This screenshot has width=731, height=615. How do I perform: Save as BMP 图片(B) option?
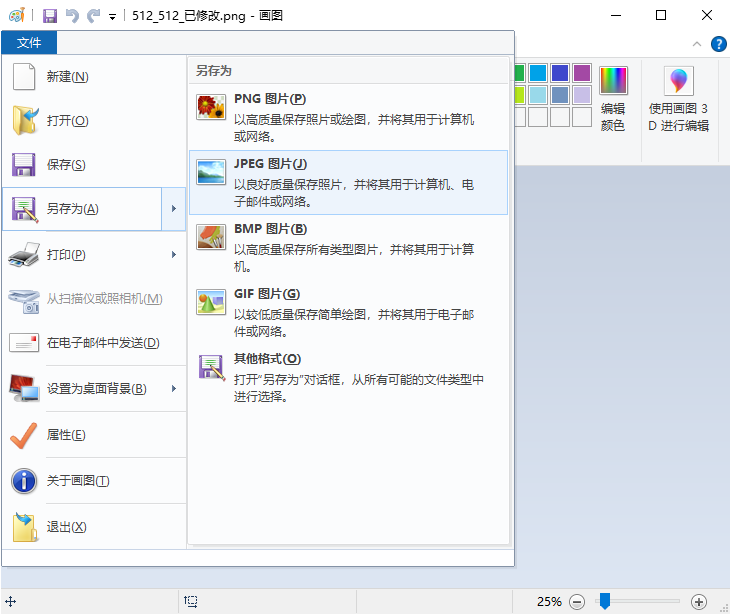[348, 248]
